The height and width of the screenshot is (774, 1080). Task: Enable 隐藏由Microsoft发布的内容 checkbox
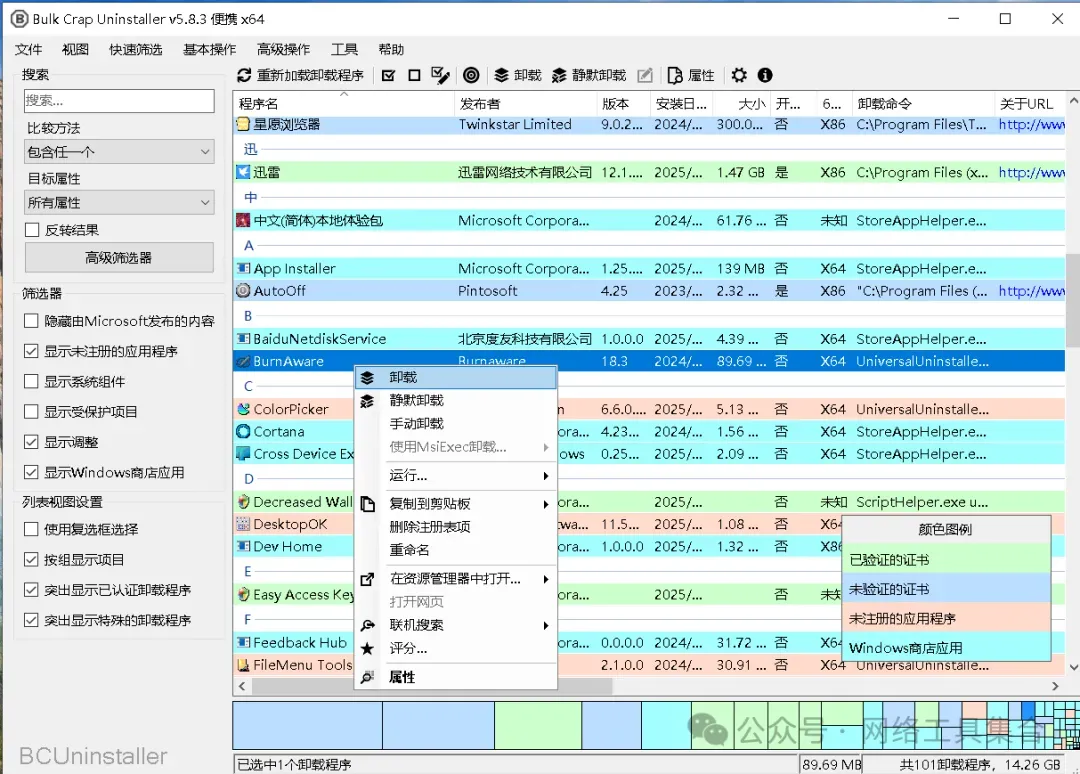31,321
